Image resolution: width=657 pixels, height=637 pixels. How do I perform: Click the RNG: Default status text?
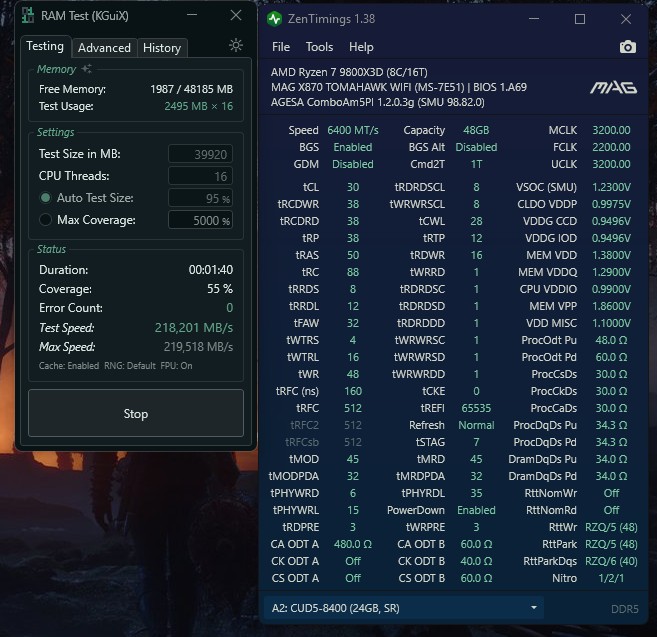pyautogui.click(x=130, y=366)
